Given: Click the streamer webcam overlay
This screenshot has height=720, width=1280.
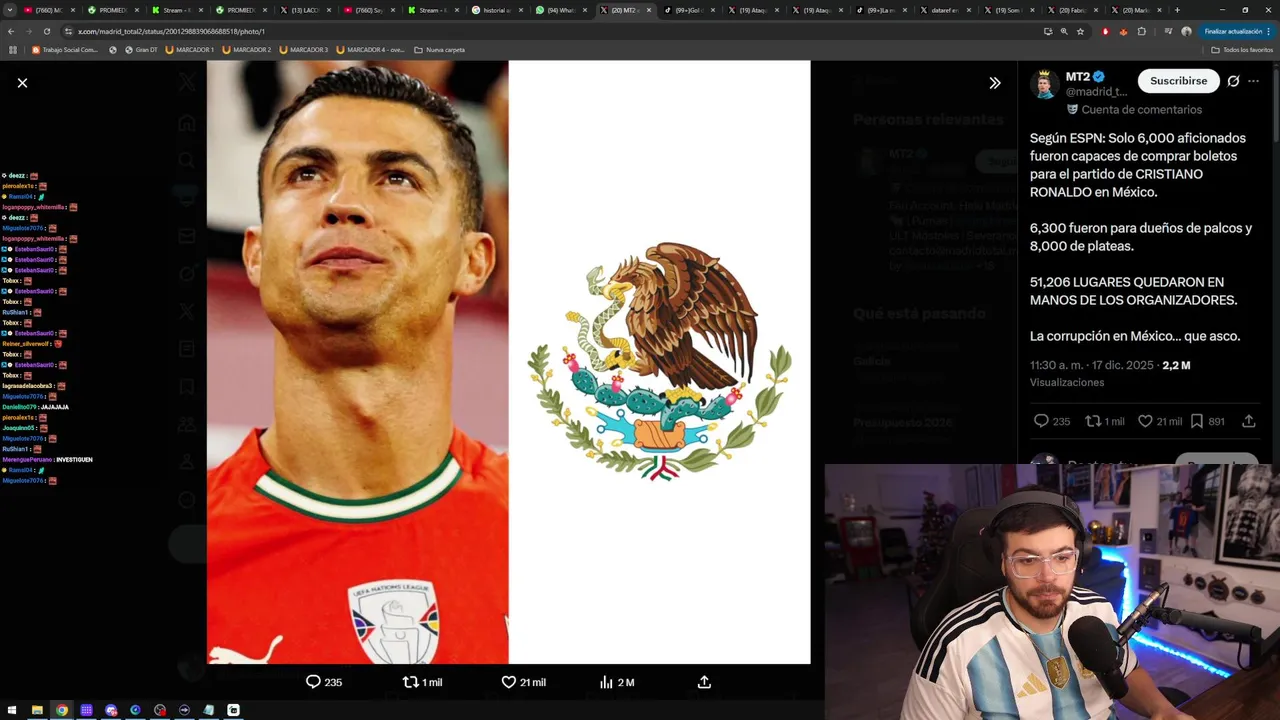Looking at the screenshot, I should click(1052, 592).
